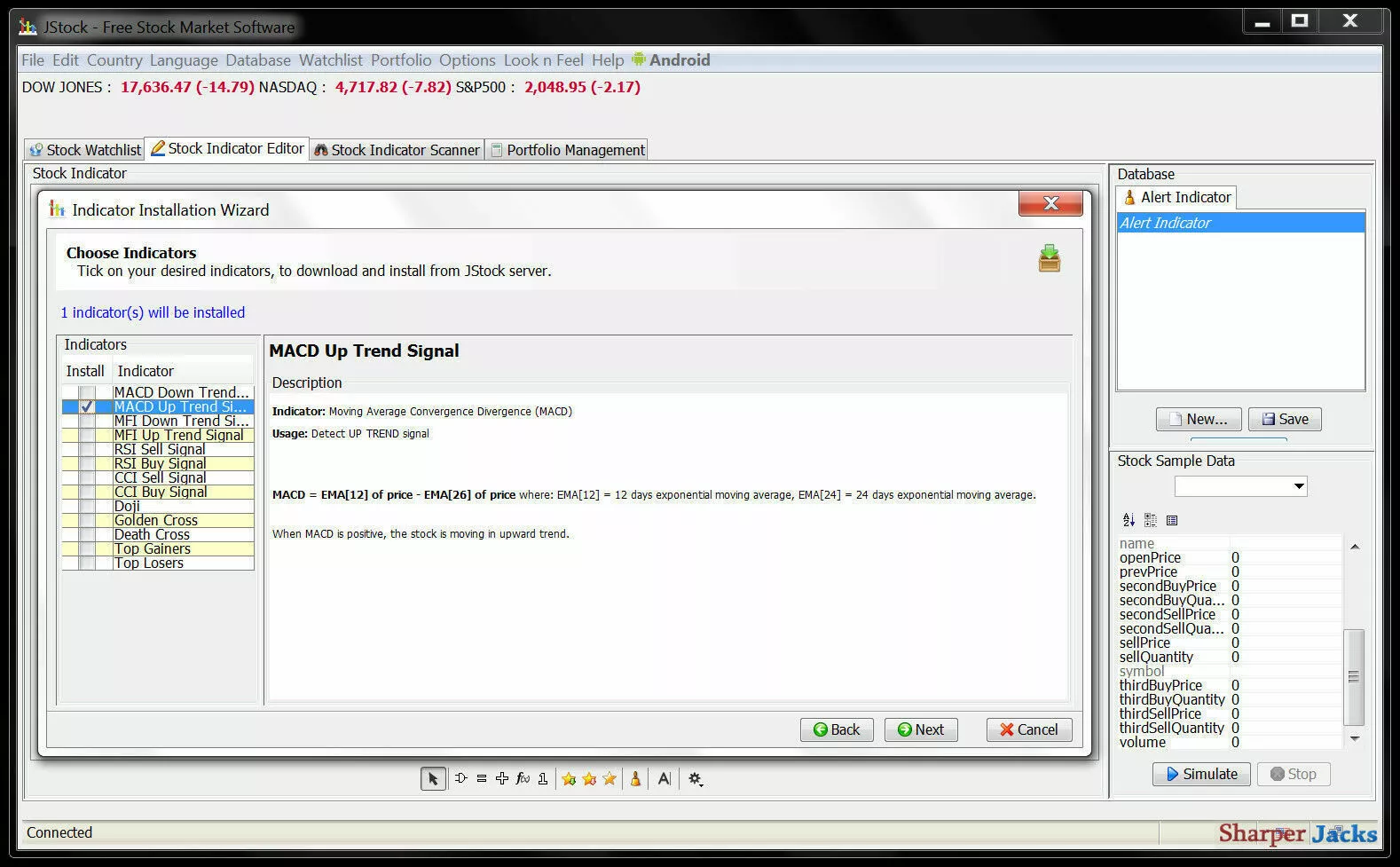Screen dimensions: 1400x867
Task: Click the sample data scrollbar up arrow
Action: click(x=1355, y=547)
